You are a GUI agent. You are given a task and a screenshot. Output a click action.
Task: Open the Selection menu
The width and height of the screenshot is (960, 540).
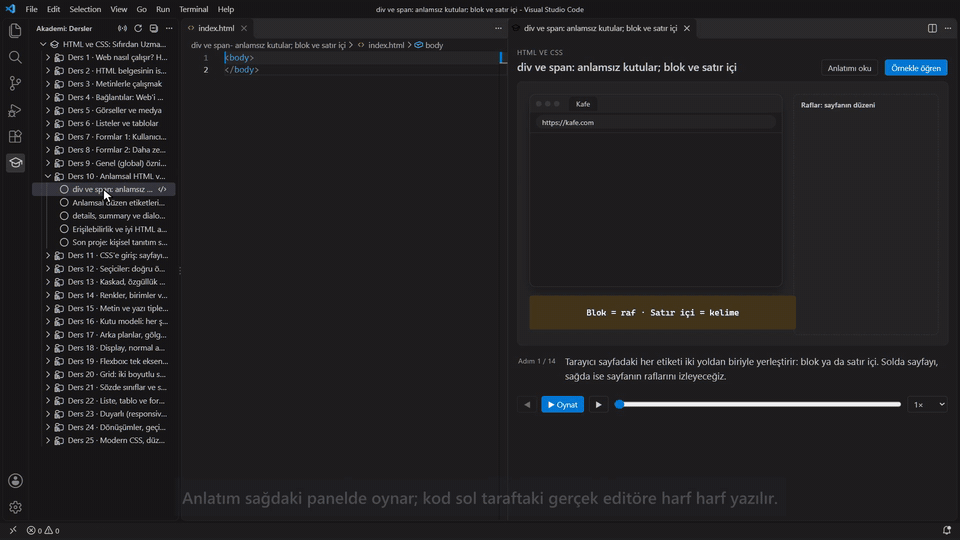coord(85,9)
